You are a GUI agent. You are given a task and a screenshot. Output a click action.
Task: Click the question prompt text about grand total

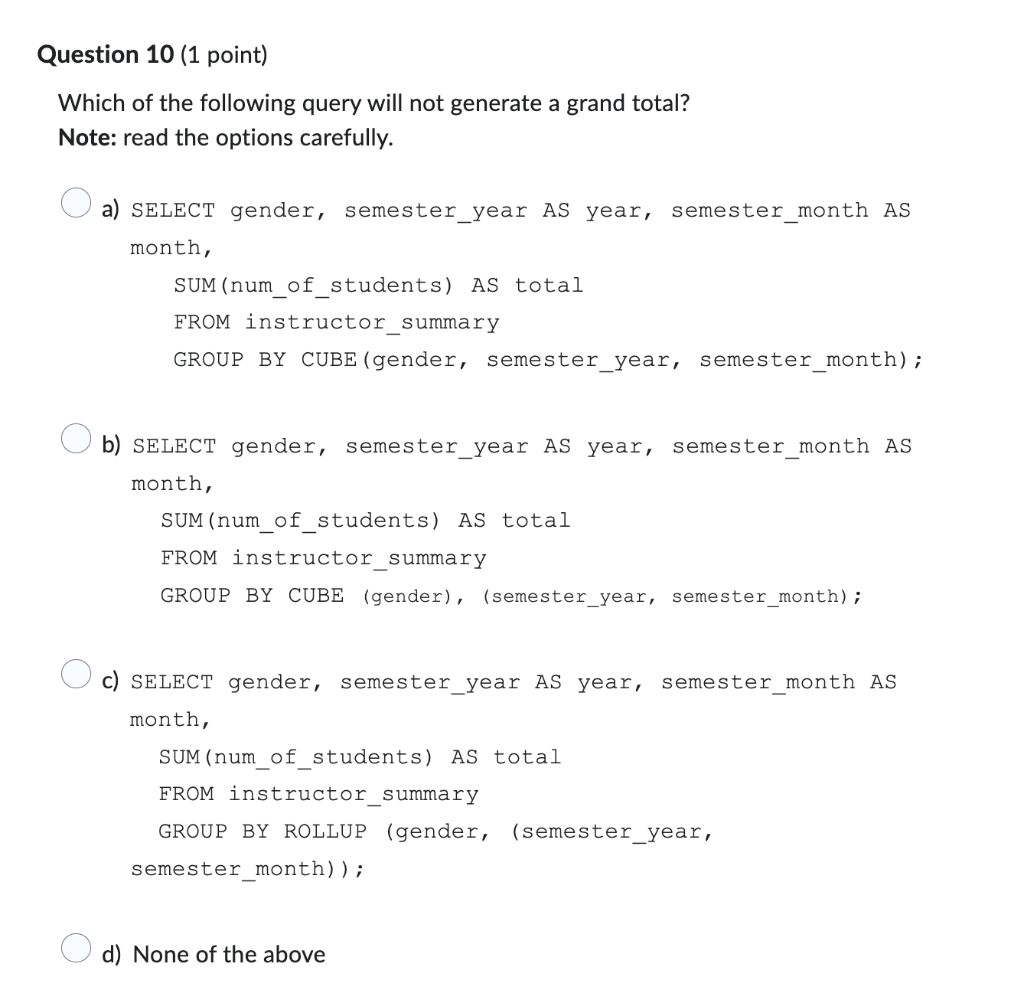pyautogui.click(x=371, y=103)
